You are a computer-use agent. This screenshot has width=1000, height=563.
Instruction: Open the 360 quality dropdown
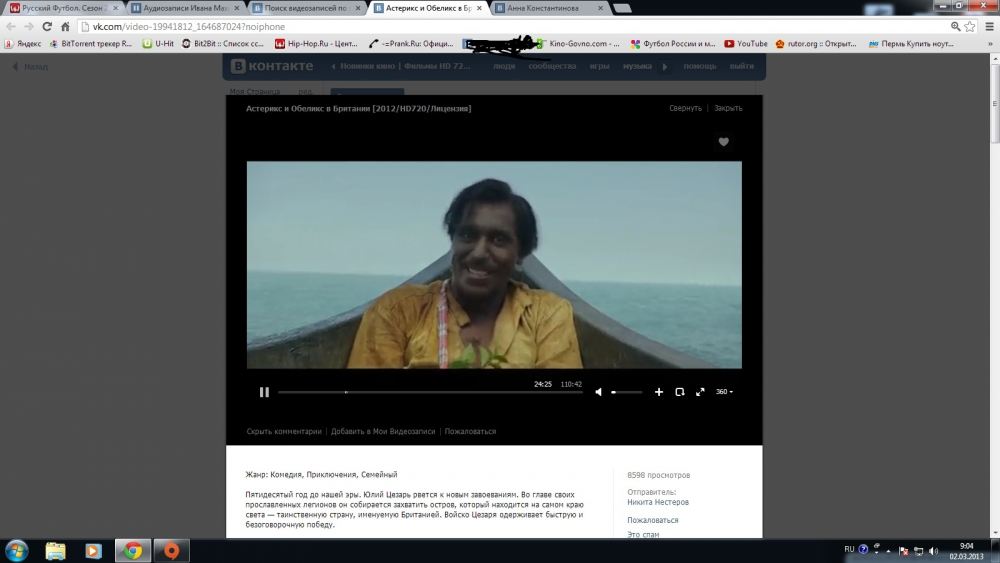pos(724,392)
